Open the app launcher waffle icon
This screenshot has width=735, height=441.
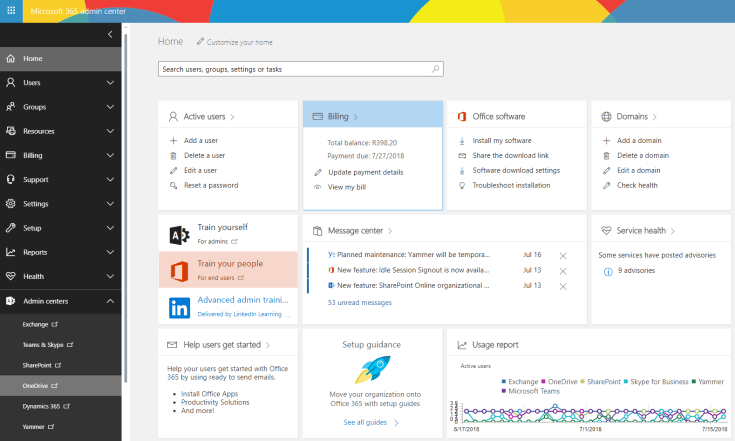tap(11, 11)
